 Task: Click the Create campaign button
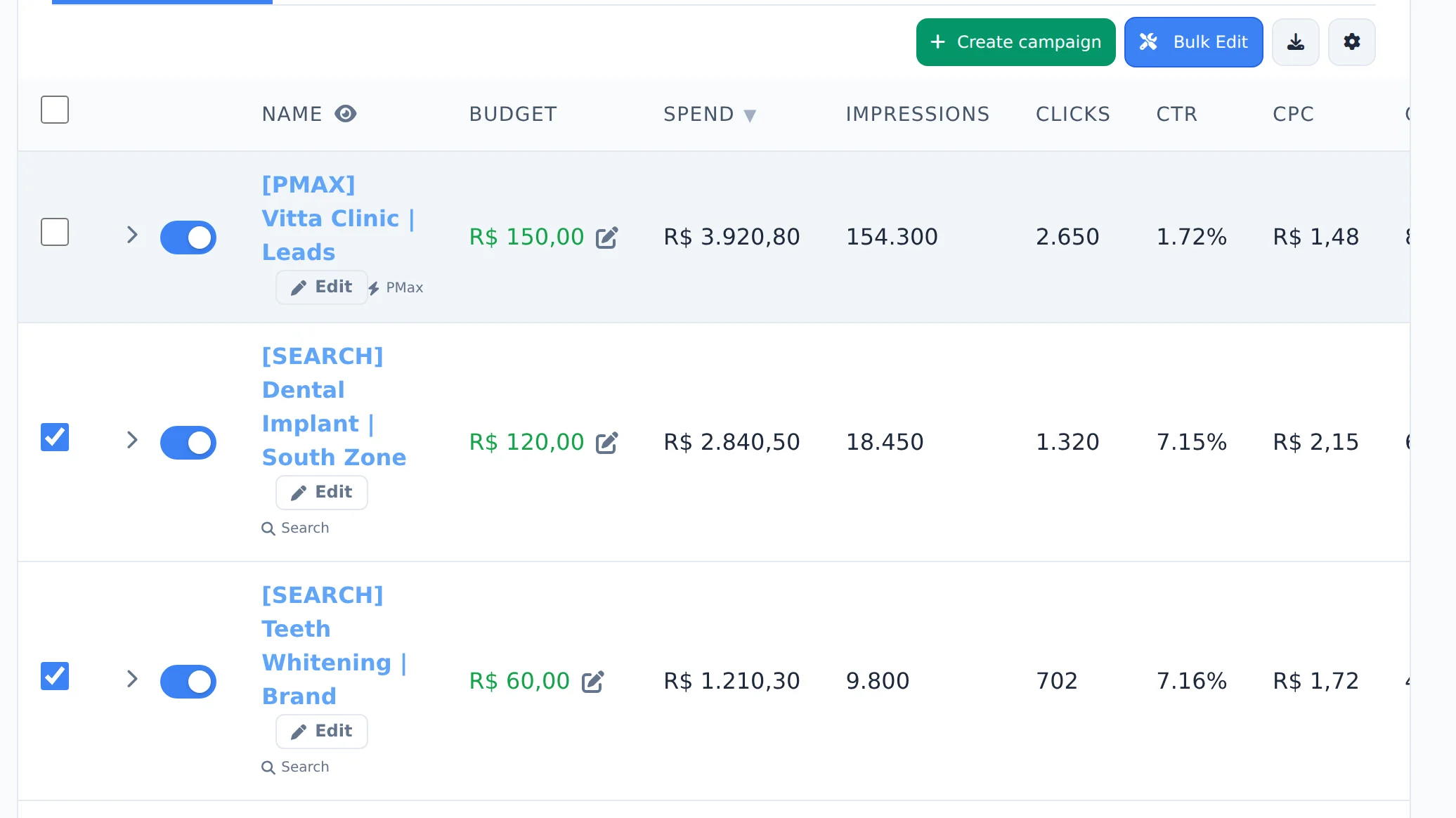tap(1015, 42)
